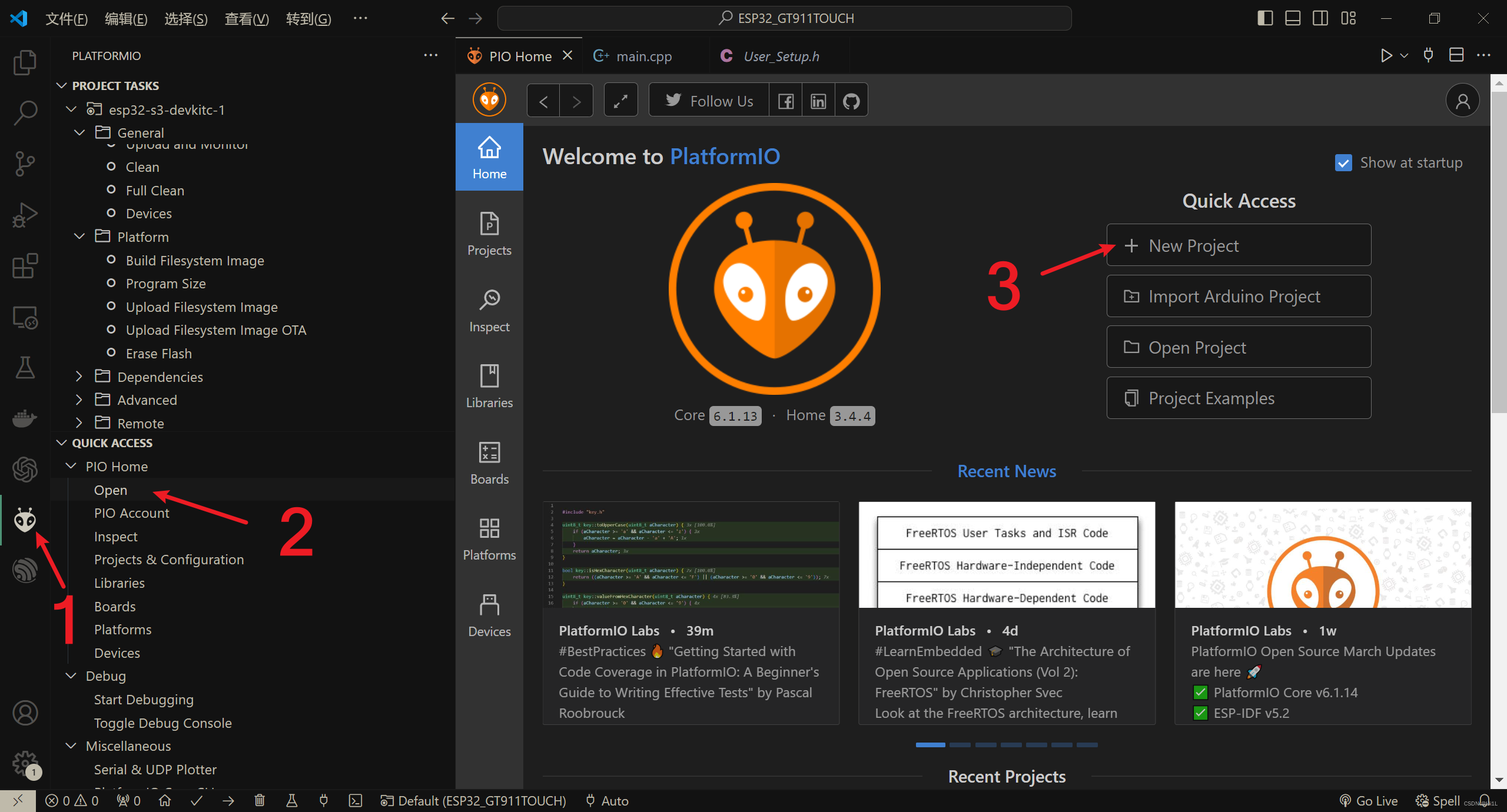Screen dimensions: 1507x812
Task: Uncheck the Show at startup checkbox
Action: coord(1343,163)
